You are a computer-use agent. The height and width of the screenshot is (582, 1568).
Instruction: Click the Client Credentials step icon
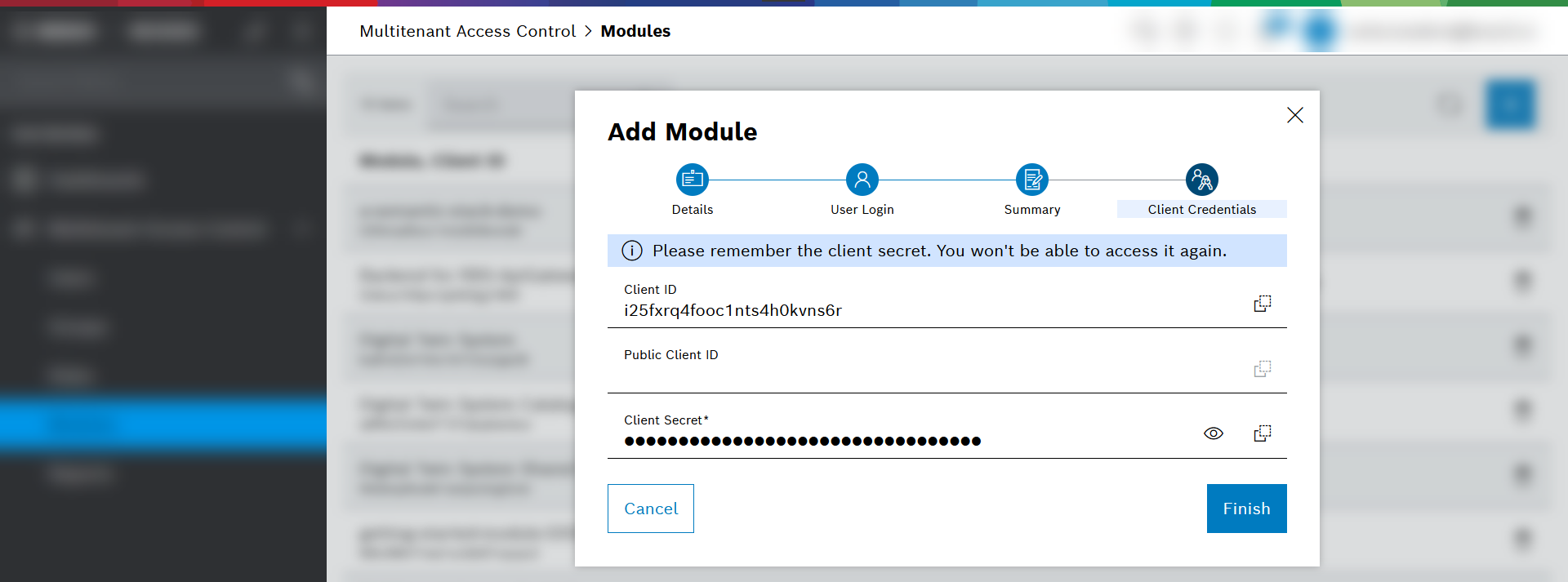tap(1201, 180)
